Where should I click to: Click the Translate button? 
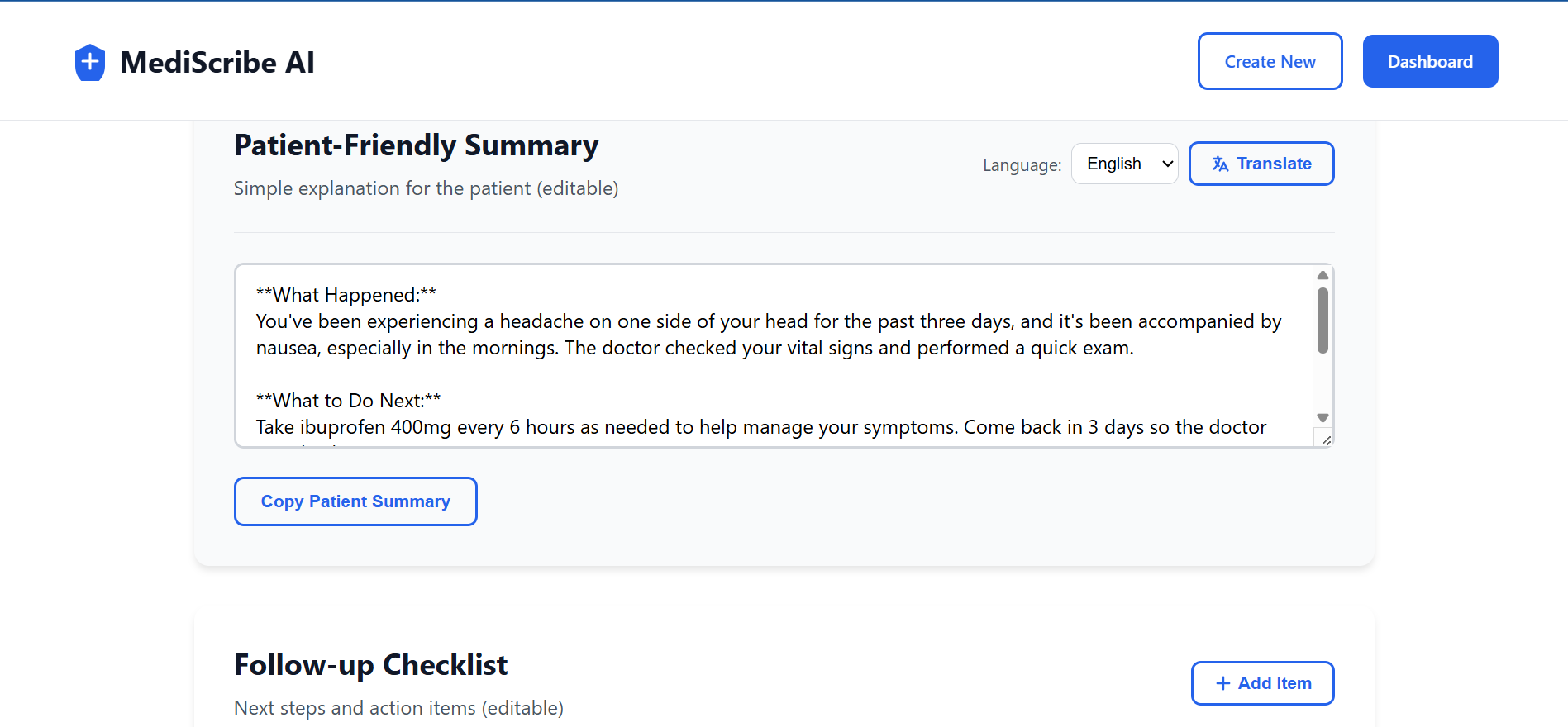click(x=1261, y=164)
